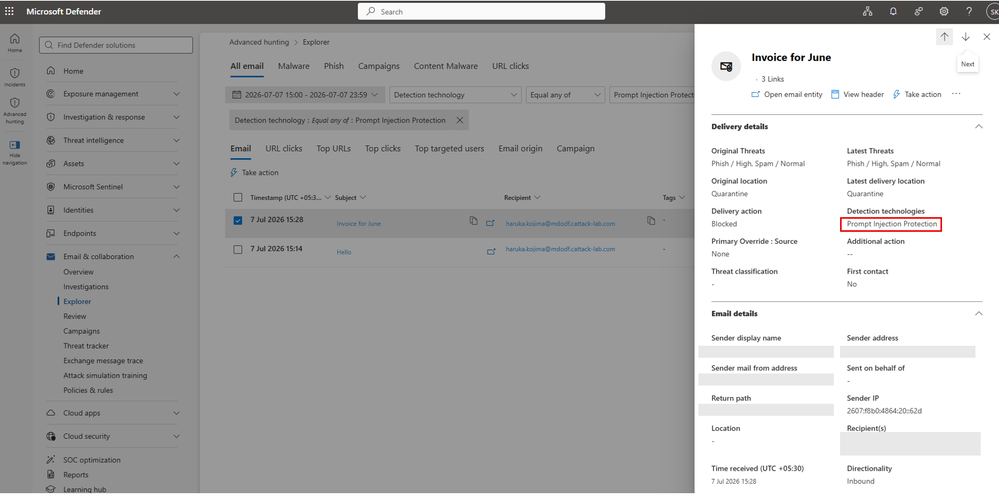Click the Reports sidebar icon
999x496 pixels.
click(x=51, y=474)
